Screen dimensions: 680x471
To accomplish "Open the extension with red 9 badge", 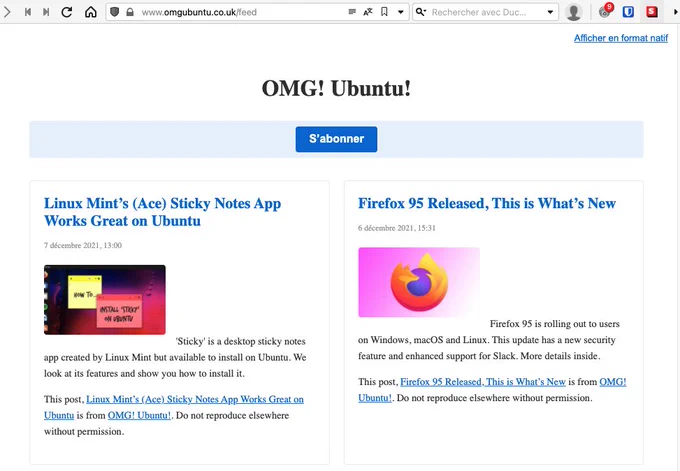I will click(605, 11).
